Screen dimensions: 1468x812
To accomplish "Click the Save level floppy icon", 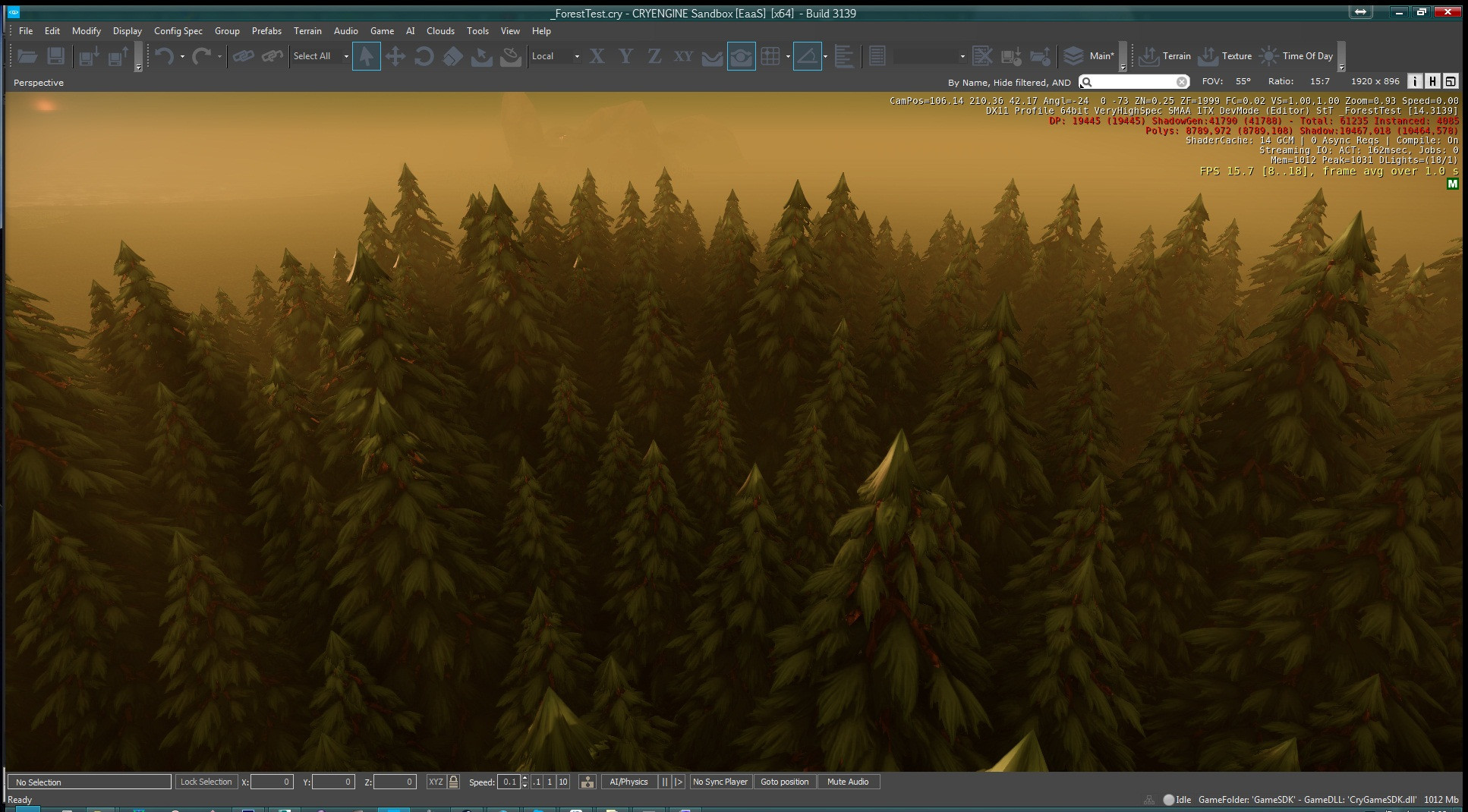I will point(55,56).
